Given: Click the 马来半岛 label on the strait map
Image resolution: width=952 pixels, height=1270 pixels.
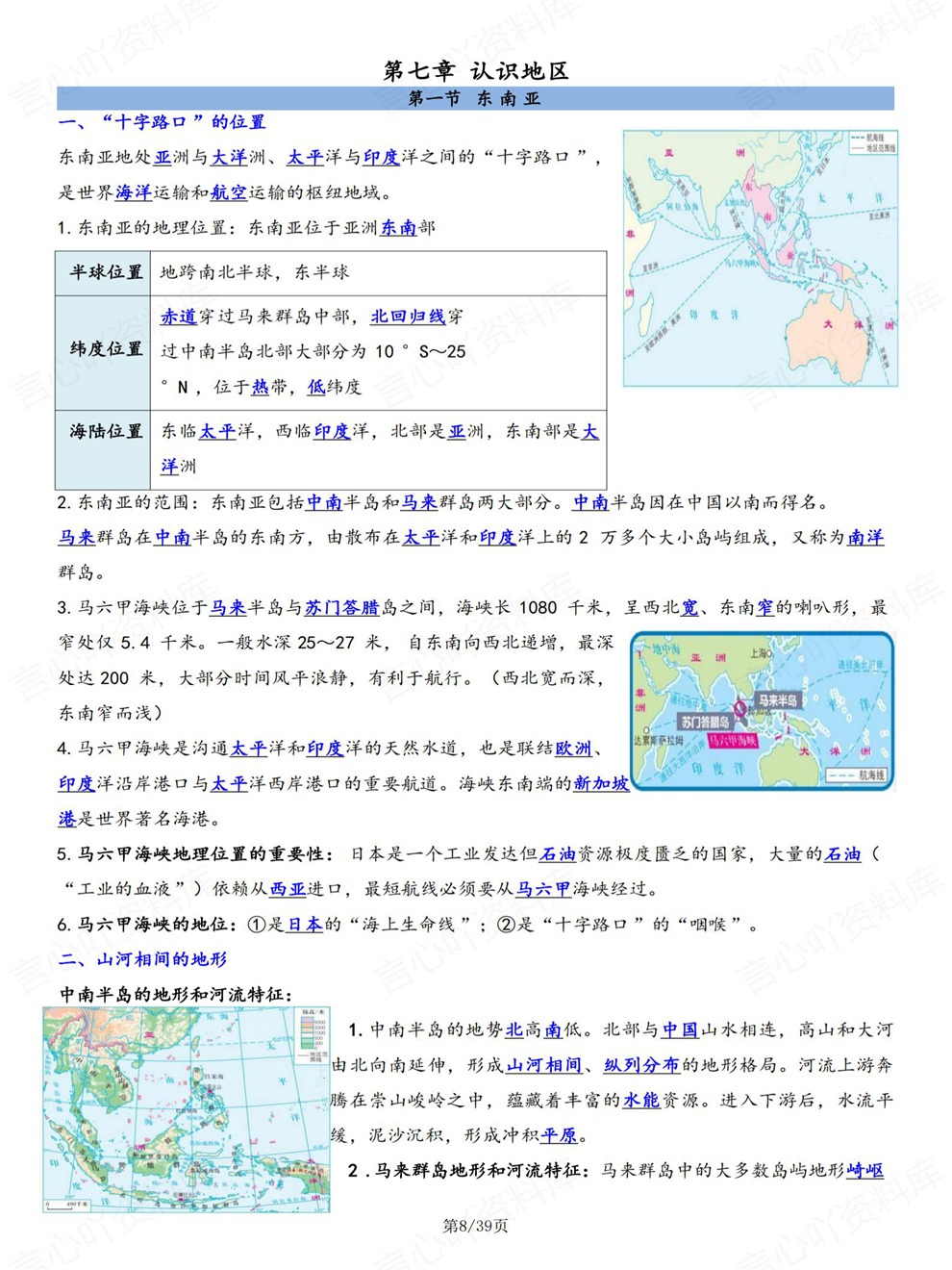Looking at the screenshot, I should (x=777, y=700).
